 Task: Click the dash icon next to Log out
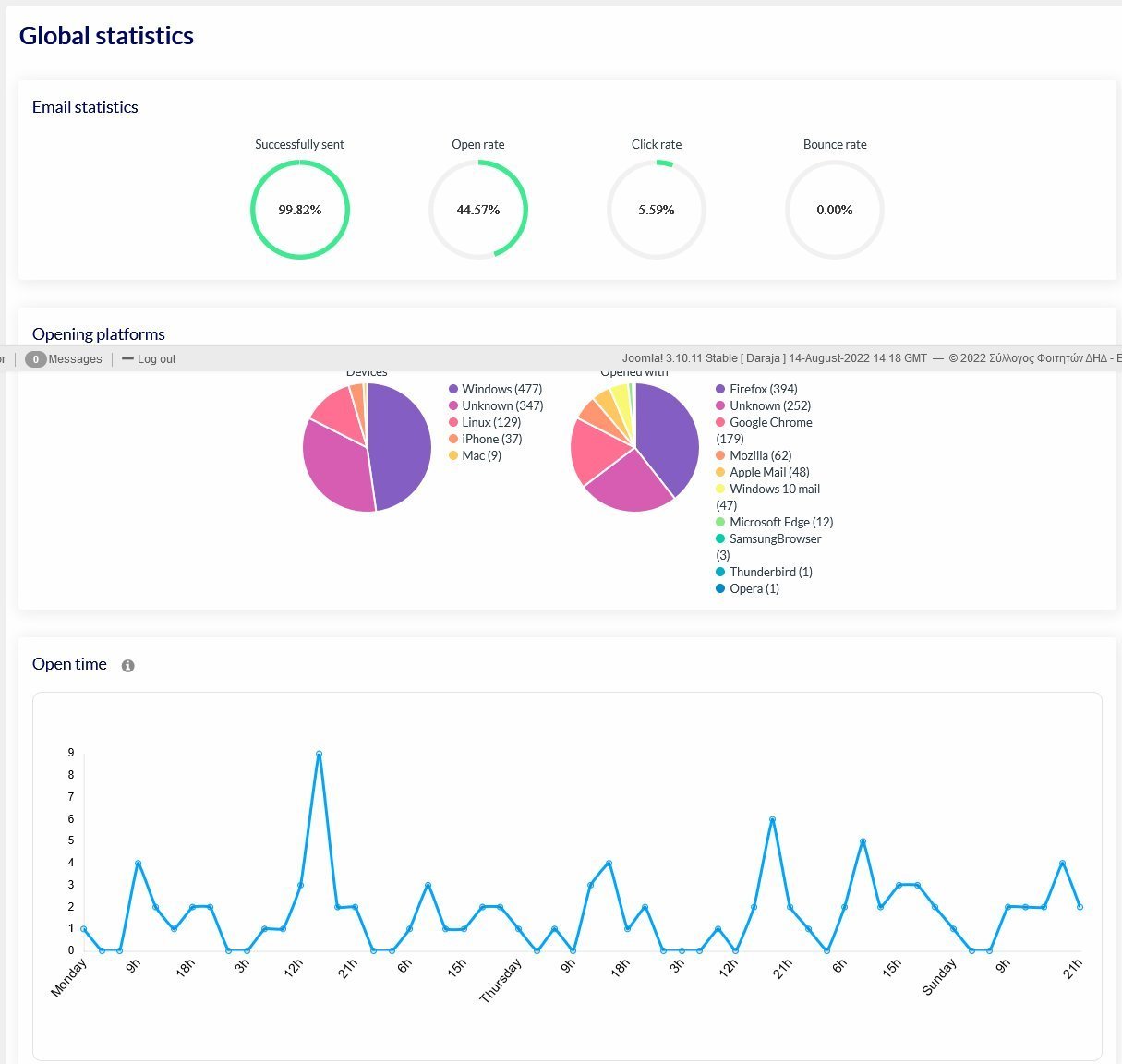coord(127,359)
